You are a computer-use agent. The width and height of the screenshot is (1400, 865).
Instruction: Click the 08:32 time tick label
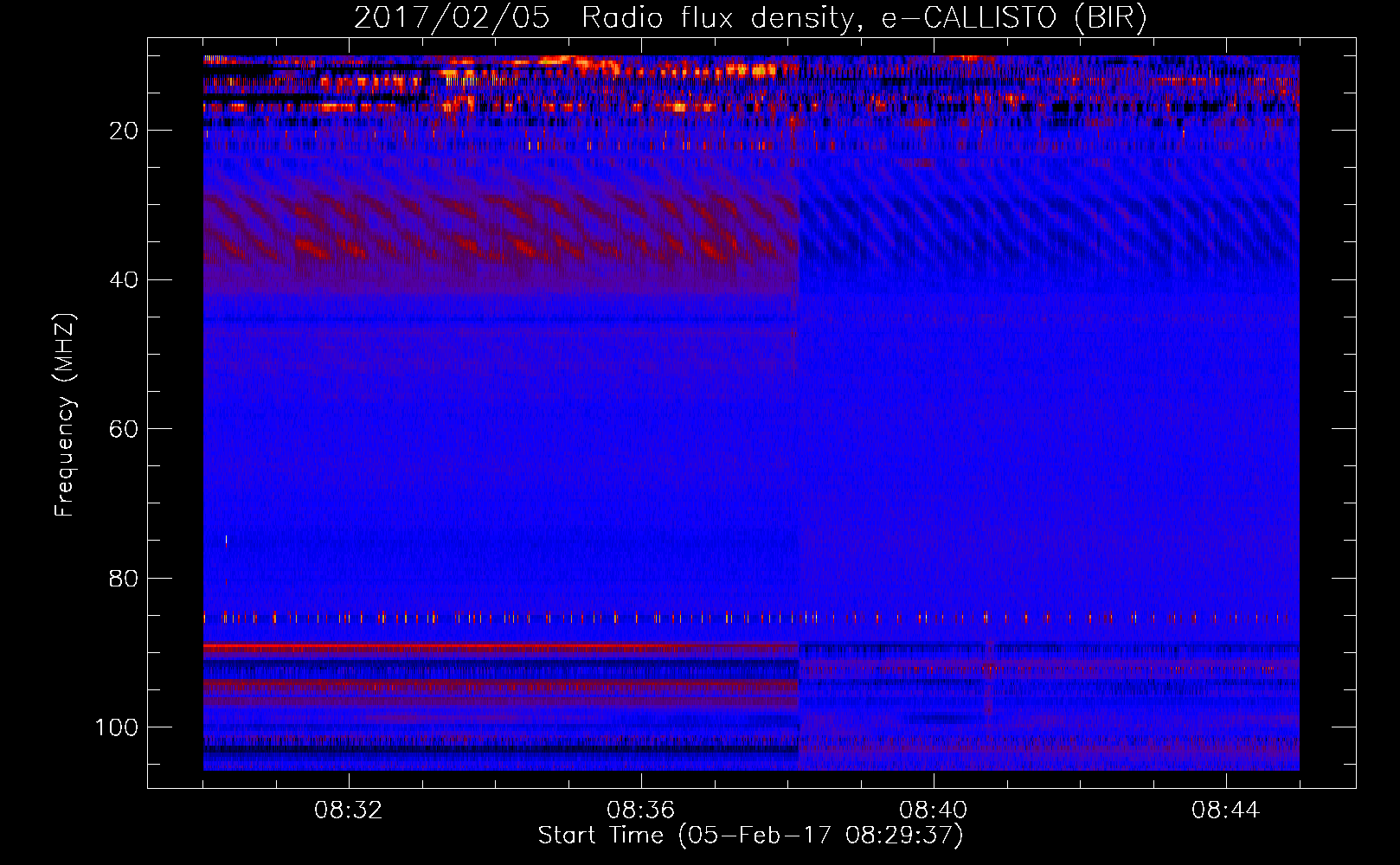(349, 811)
